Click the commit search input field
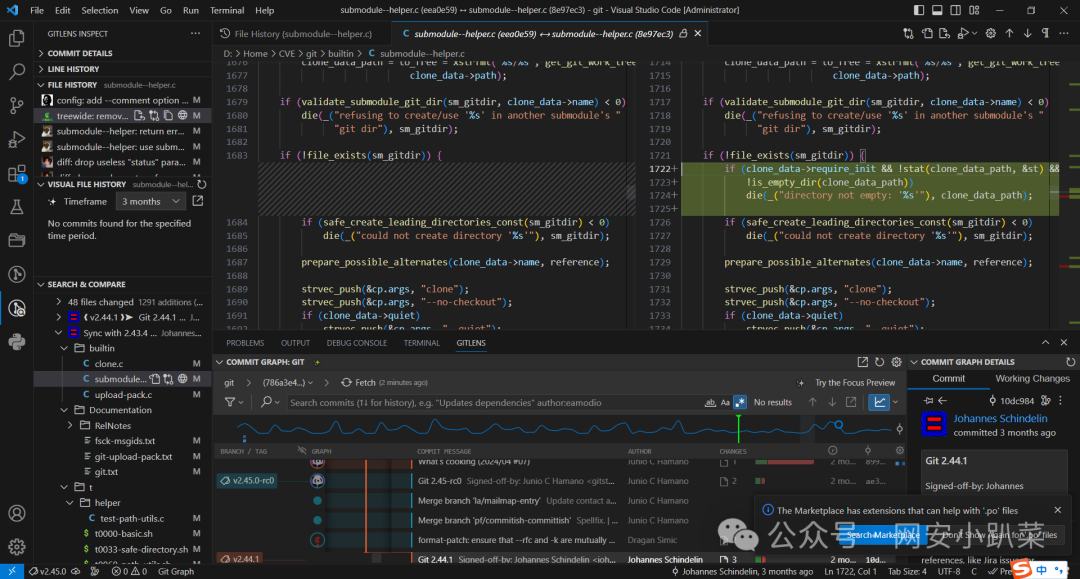Image resolution: width=1080 pixels, height=579 pixels. (x=493, y=403)
